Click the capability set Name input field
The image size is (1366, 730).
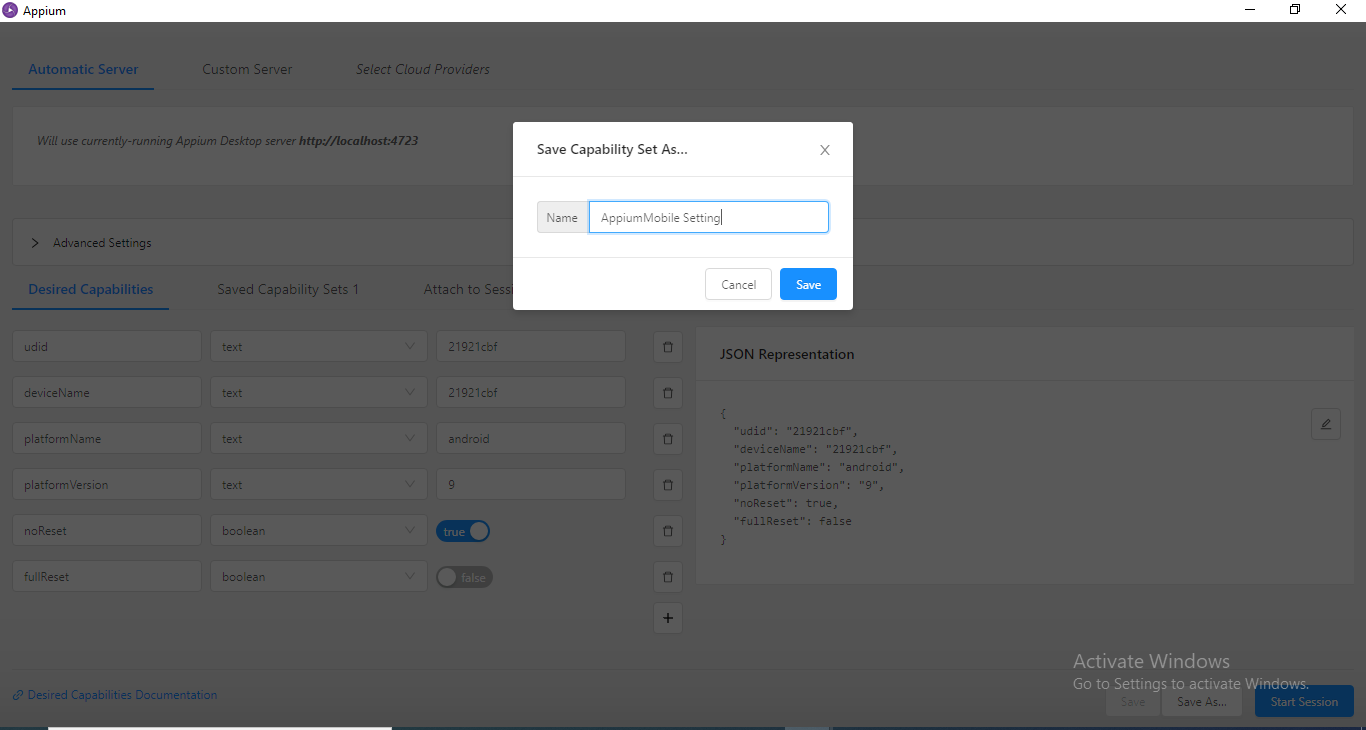(x=708, y=218)
